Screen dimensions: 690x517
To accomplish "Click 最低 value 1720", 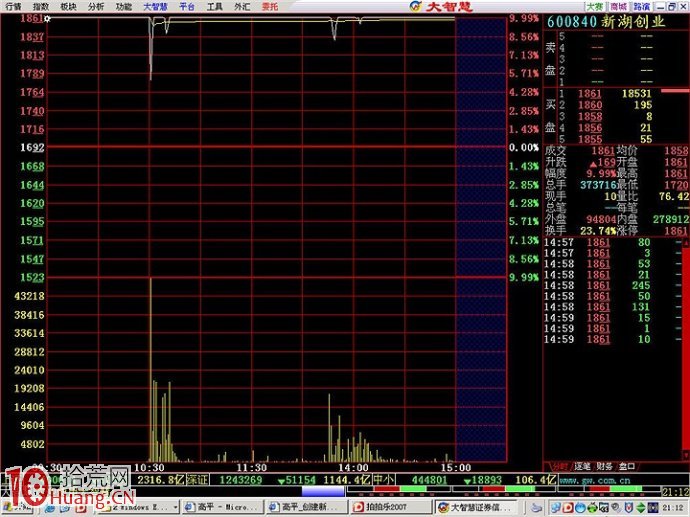I will [x=676, y=185].
